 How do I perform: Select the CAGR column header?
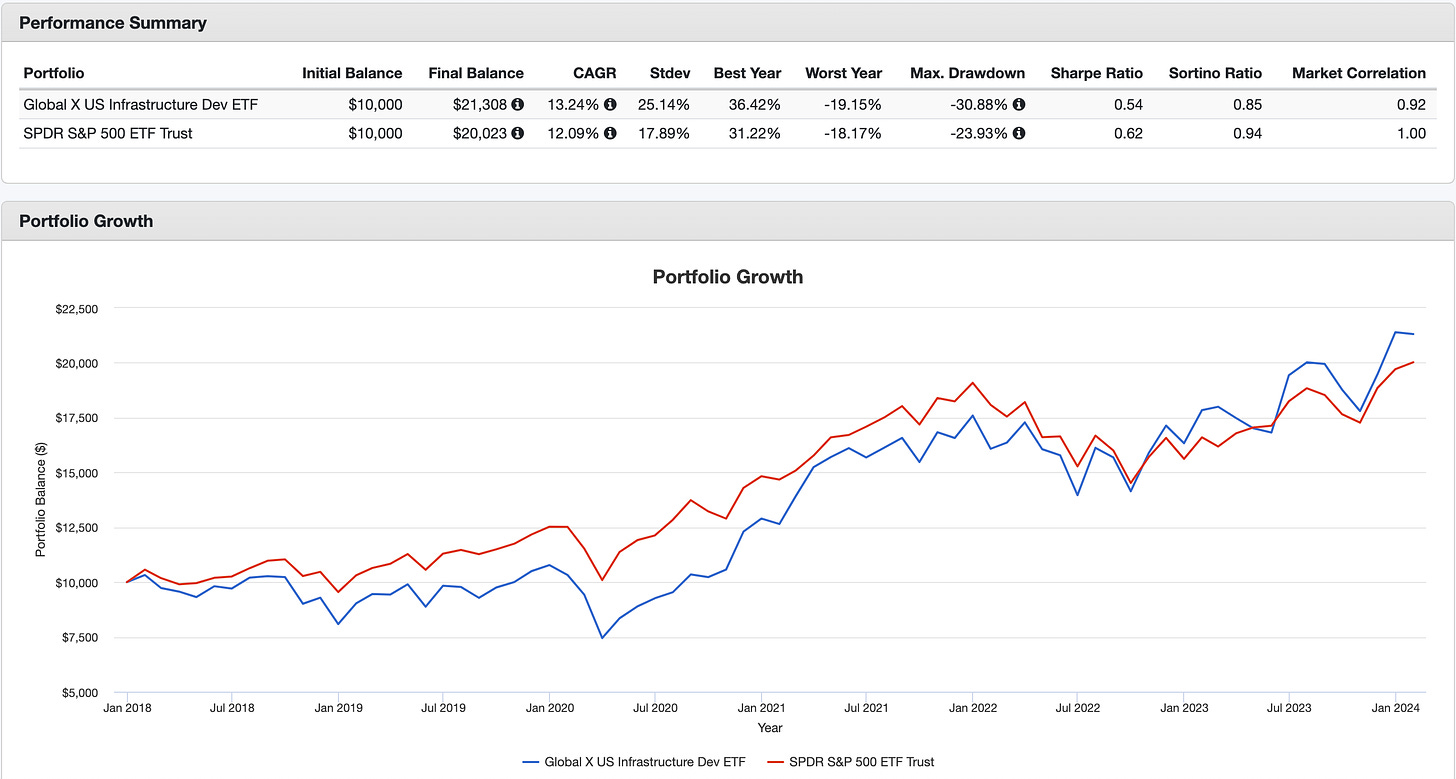pyautogui.click(x=596, y=73)
